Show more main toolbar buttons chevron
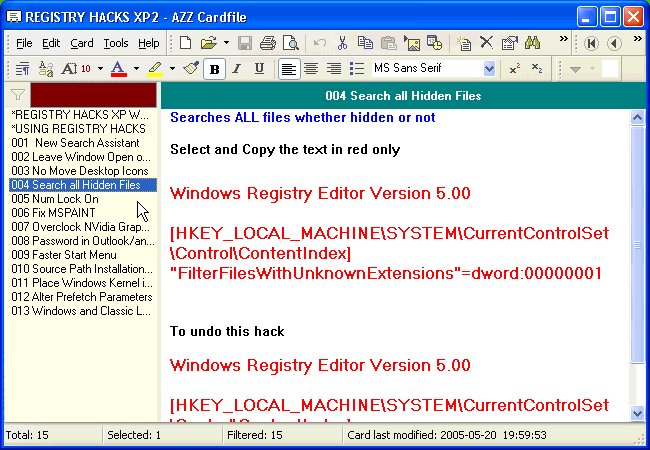 coord(563,39)
